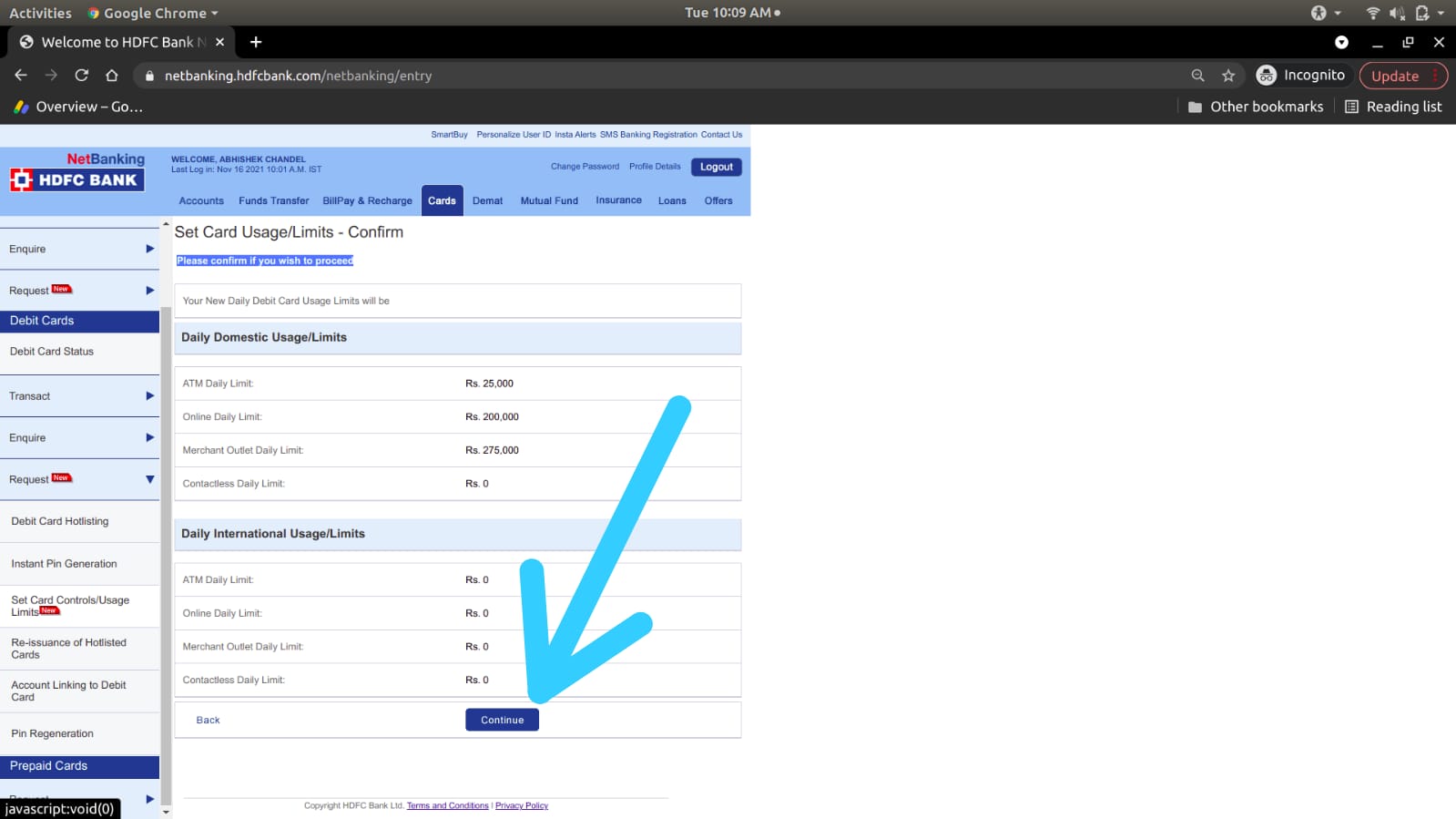This screenshot has width=1456, height=819.
Task: Expand the top Request menu arrow
Action: [150, 291]
